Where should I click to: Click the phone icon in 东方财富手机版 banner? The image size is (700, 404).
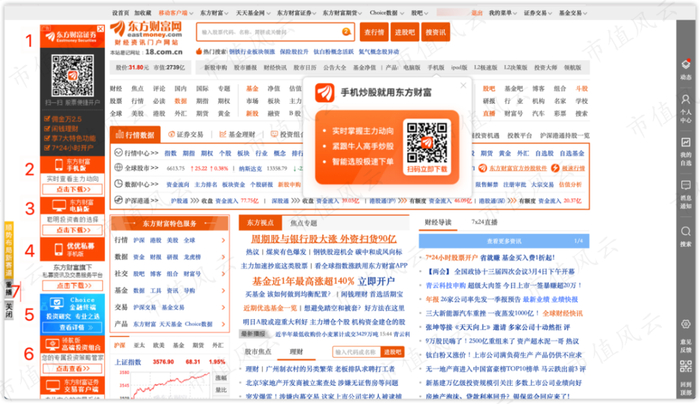click(59, 165)
